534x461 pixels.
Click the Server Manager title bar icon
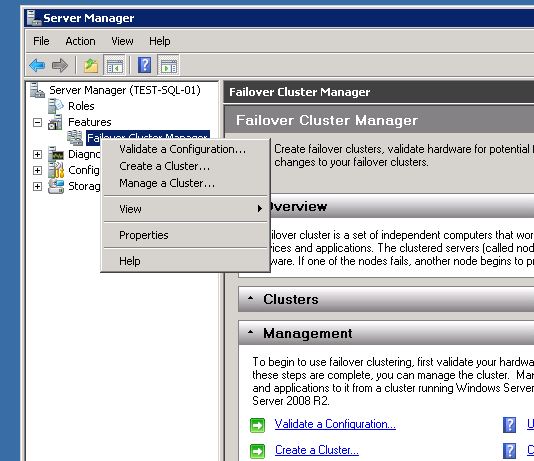point(34,18)
